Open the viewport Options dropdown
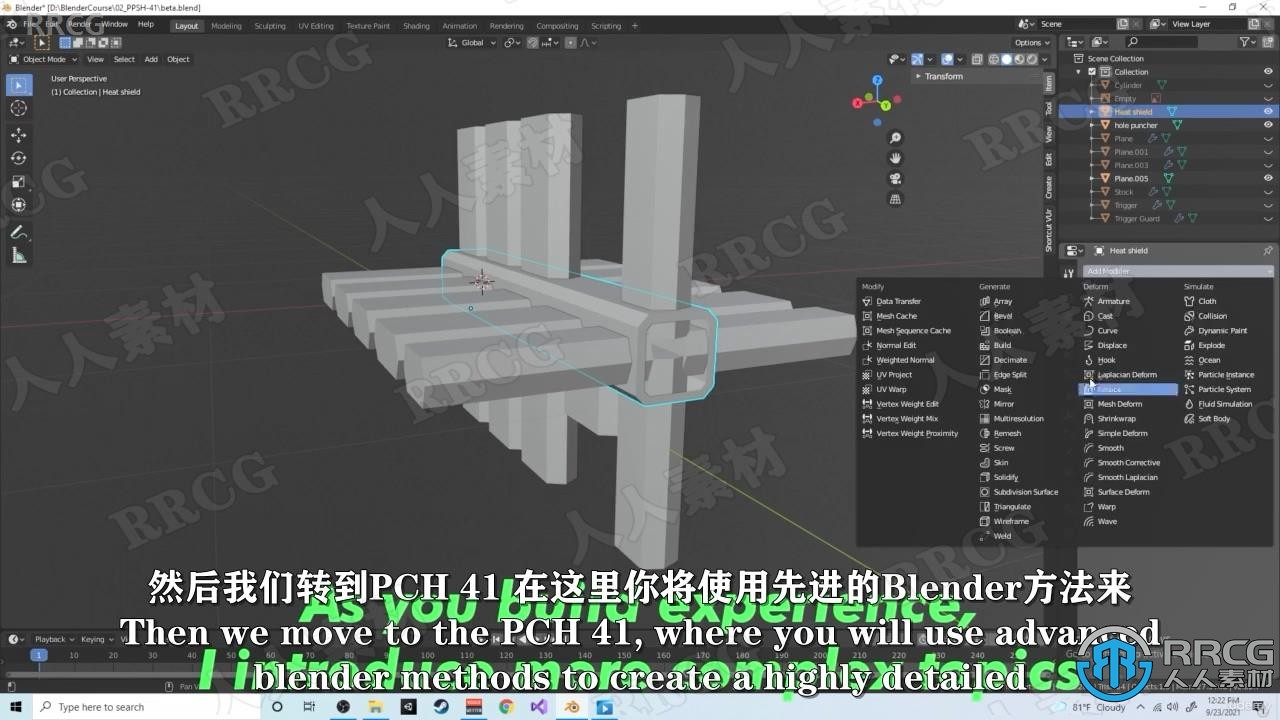 tap(1031, 43)
